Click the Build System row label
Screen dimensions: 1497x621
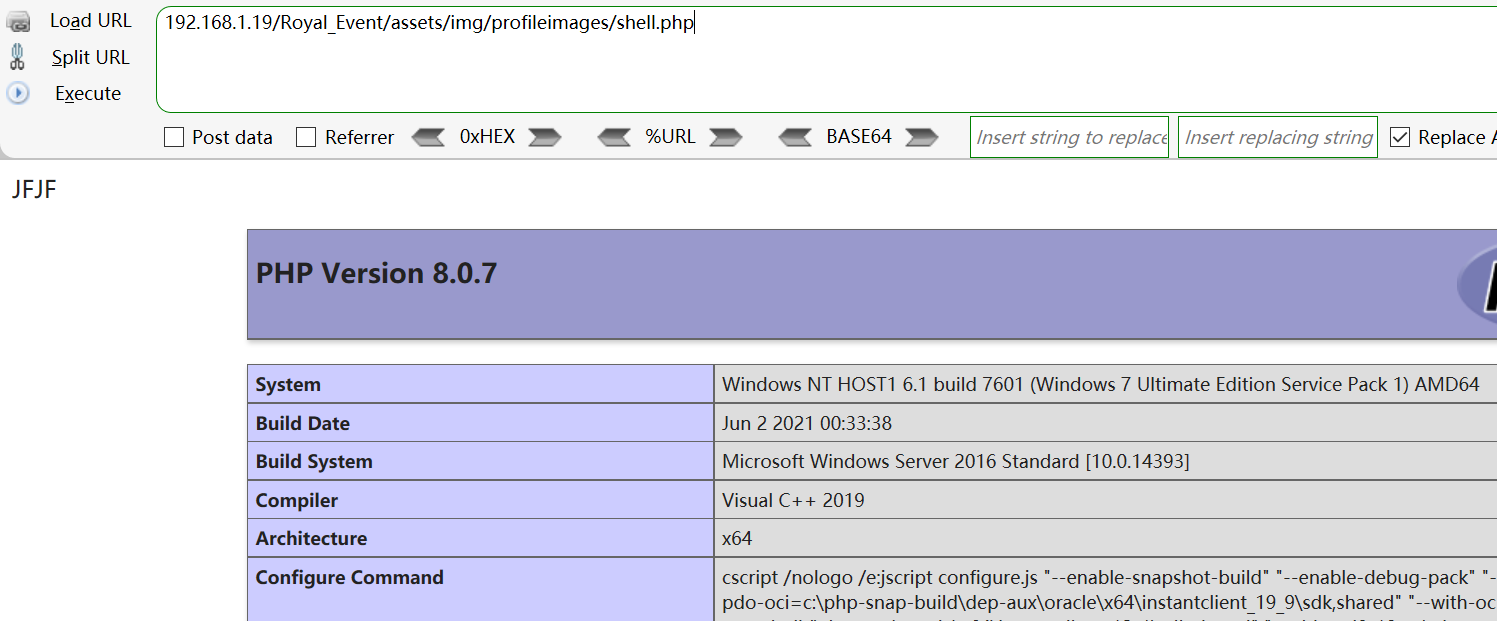314,462
